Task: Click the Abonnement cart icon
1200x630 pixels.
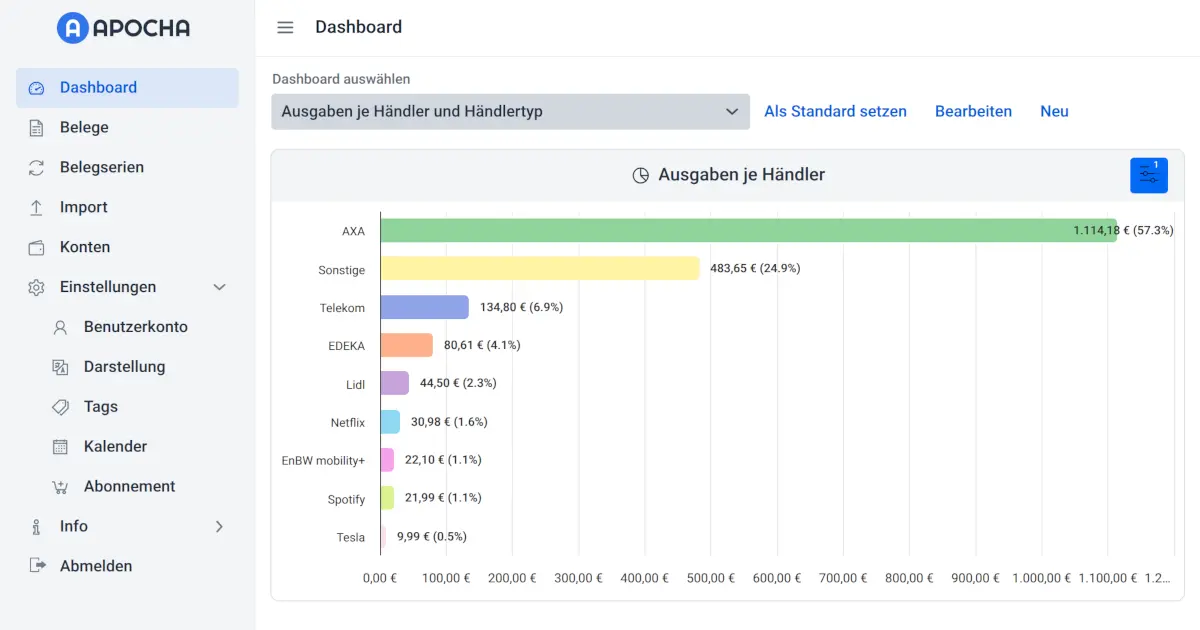Action: pyautogui.click(x=61, y=487)
